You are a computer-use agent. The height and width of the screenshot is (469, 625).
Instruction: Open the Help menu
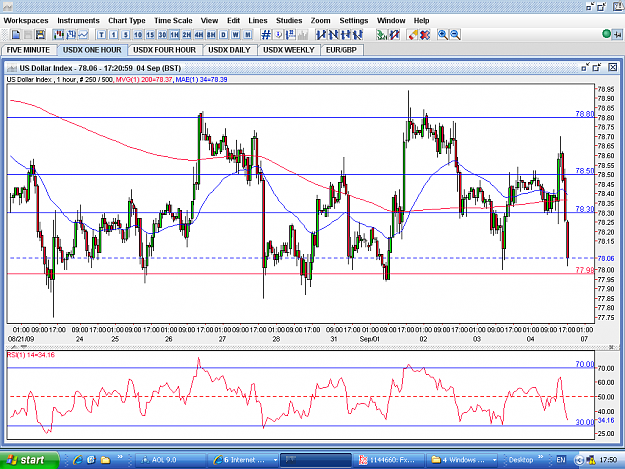tap(421, 20)
